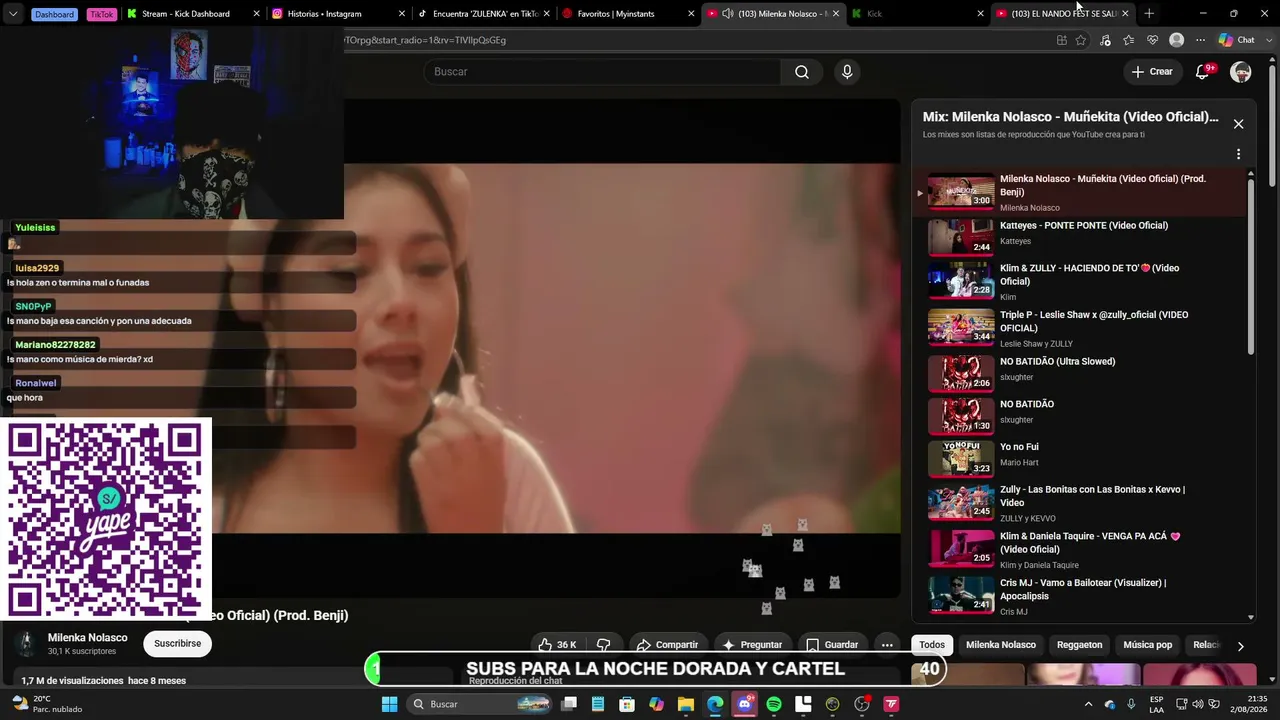Open a new browser tab
1280x720 pixels.
pyautogui.click(x=1149, y=14)
